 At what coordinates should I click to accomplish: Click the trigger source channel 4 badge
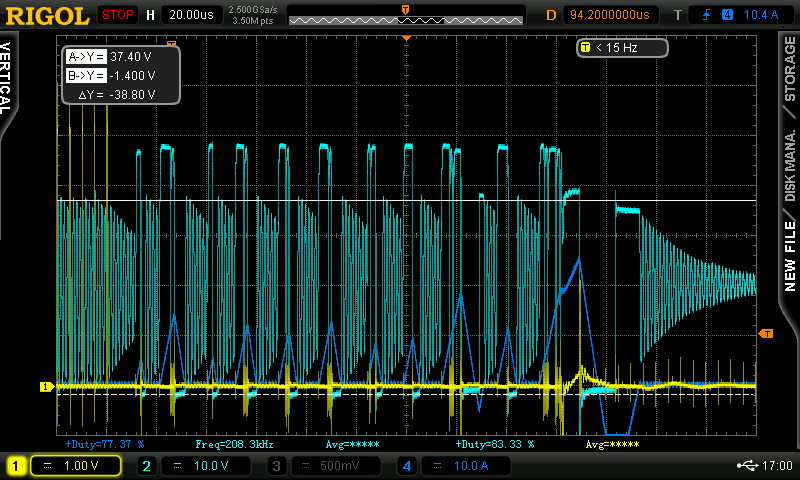726,15
